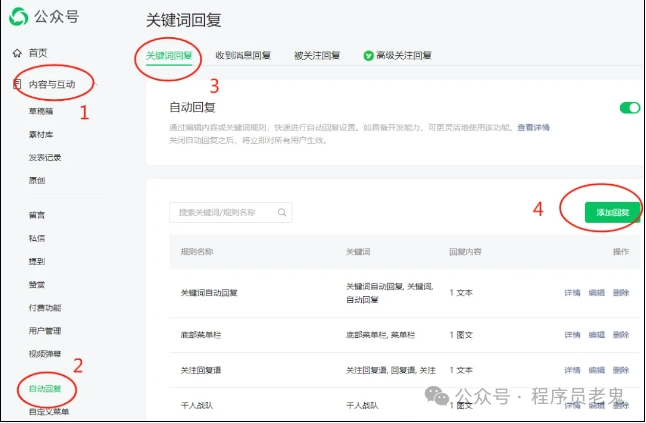Open 付费功能 in sidebar
Image resolution: width=646 pixels, height=423 pixels.
45,308
